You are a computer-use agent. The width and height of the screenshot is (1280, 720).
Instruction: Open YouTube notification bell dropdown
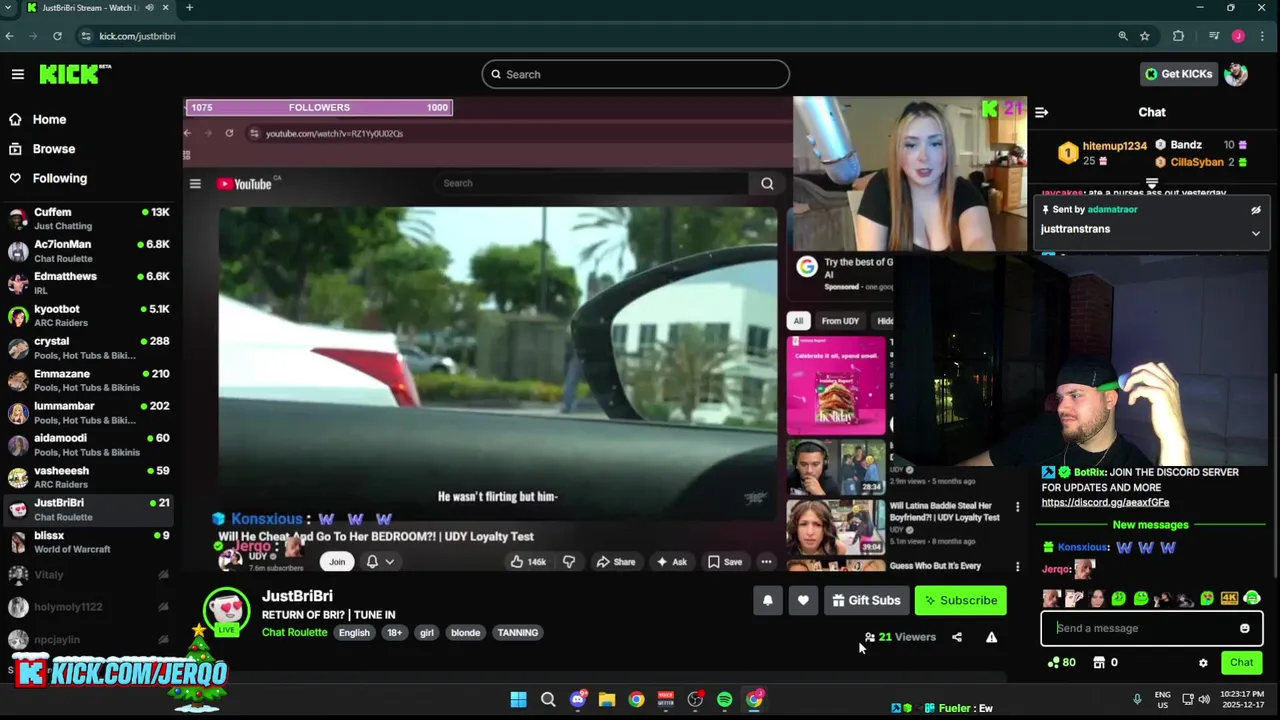pyautogui.click(x=380, y=562)
